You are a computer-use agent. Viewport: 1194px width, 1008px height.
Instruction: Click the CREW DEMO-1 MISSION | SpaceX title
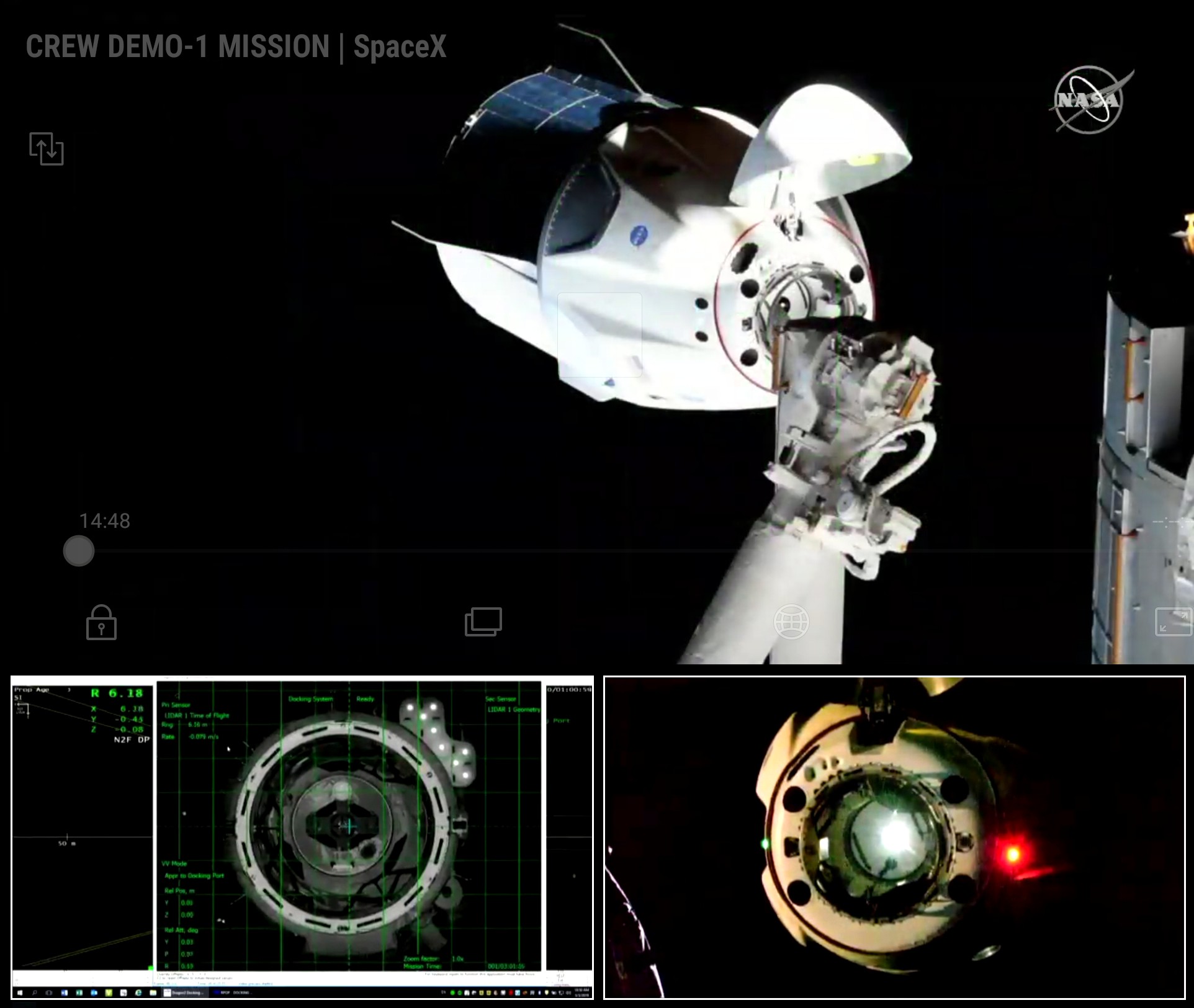point(236,47)
